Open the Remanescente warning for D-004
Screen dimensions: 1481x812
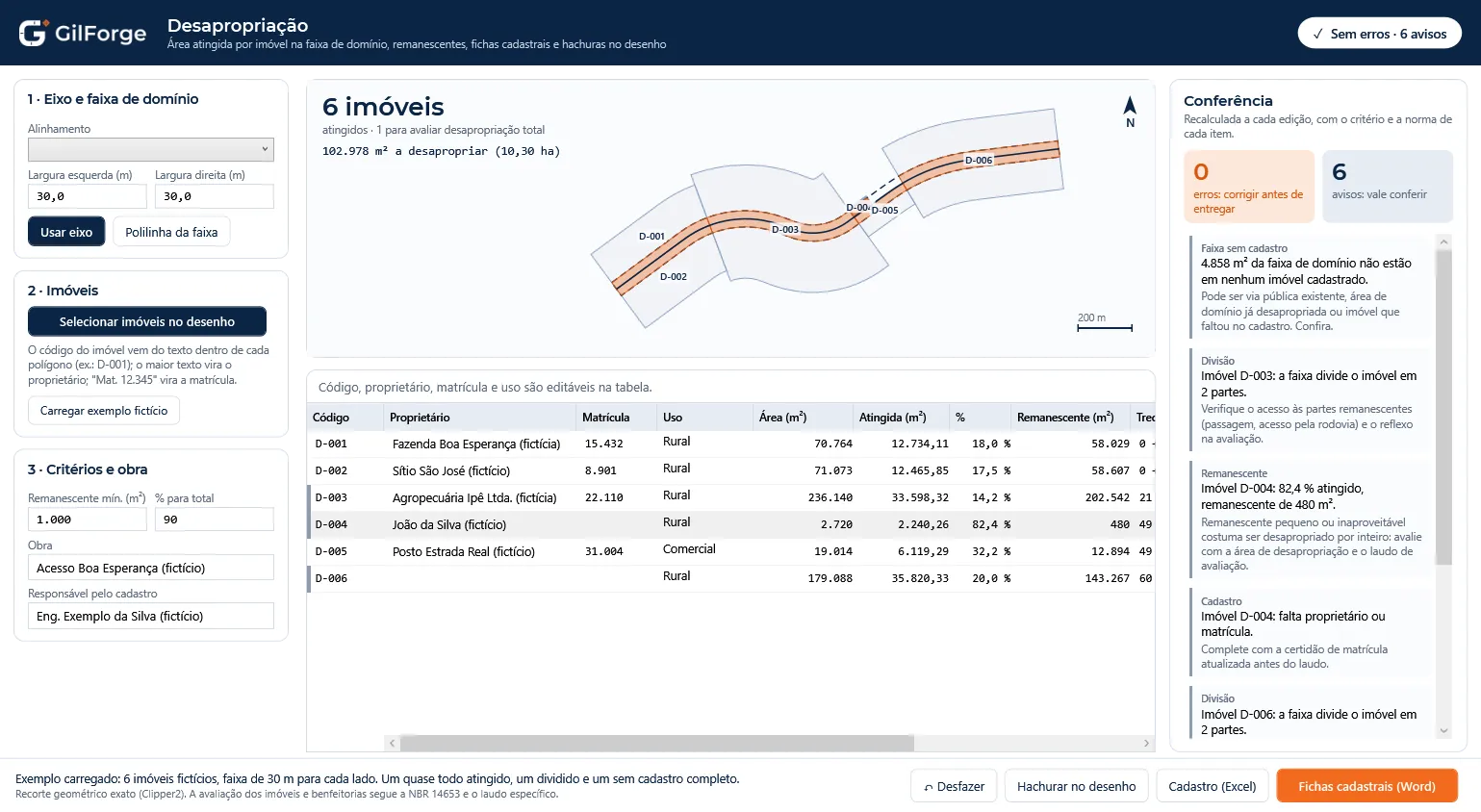point(1309,520)
